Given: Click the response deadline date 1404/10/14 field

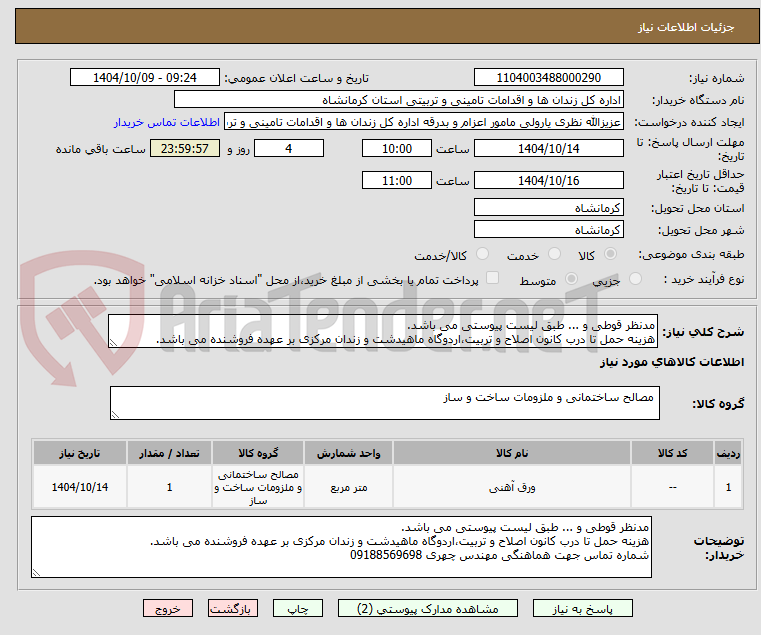Looking at the screenshot, I should tap(548, 149).
